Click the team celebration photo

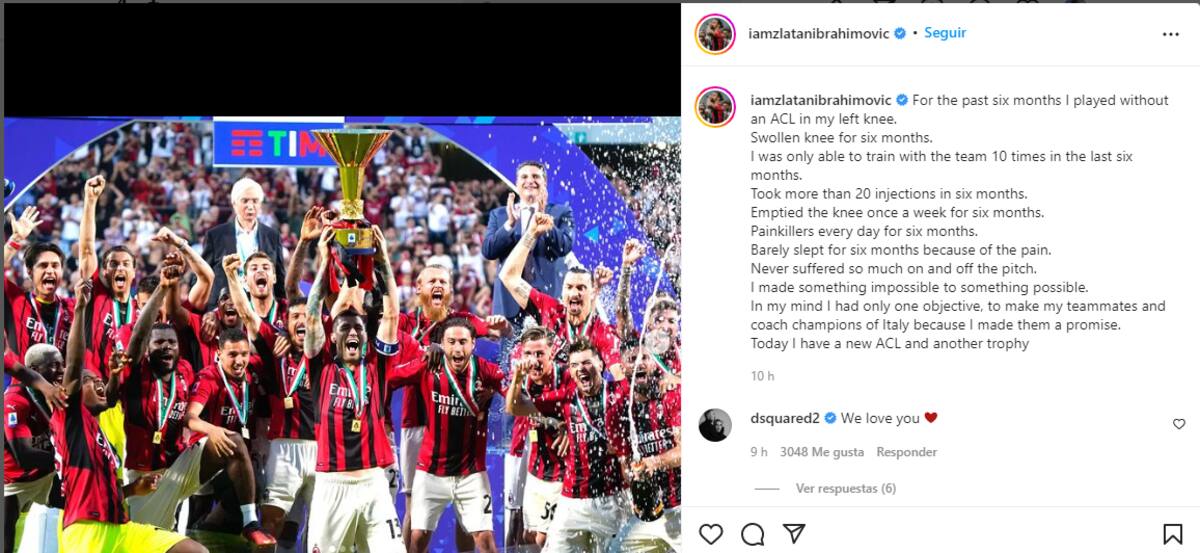342,335
